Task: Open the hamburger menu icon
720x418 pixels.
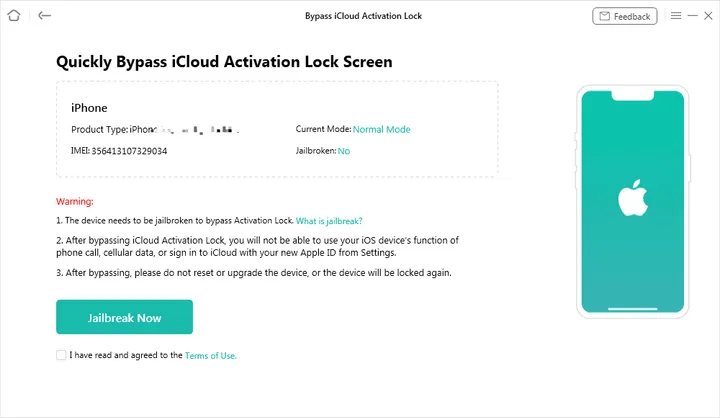Action: 676,16
